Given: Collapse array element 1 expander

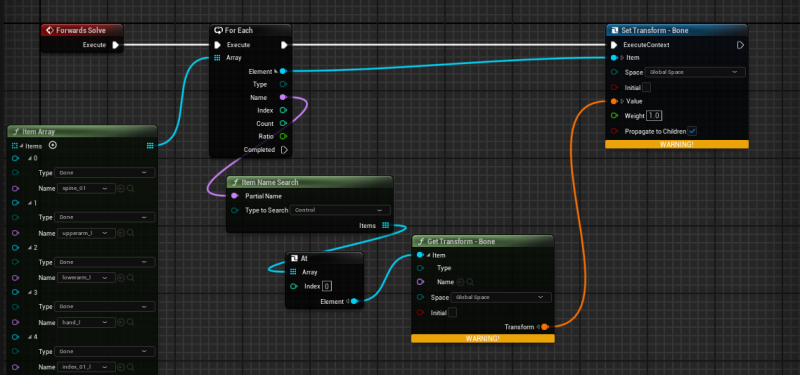Looking at the screenshot, I should [x=30, y=203].
